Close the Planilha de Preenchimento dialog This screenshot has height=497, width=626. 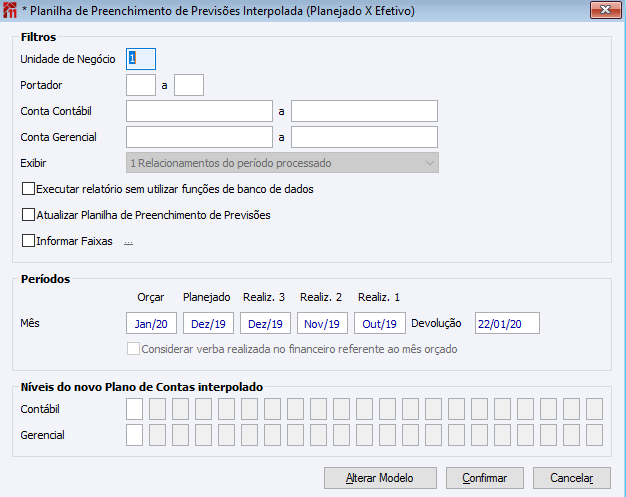pyautogui.click(x=602, y=11)
